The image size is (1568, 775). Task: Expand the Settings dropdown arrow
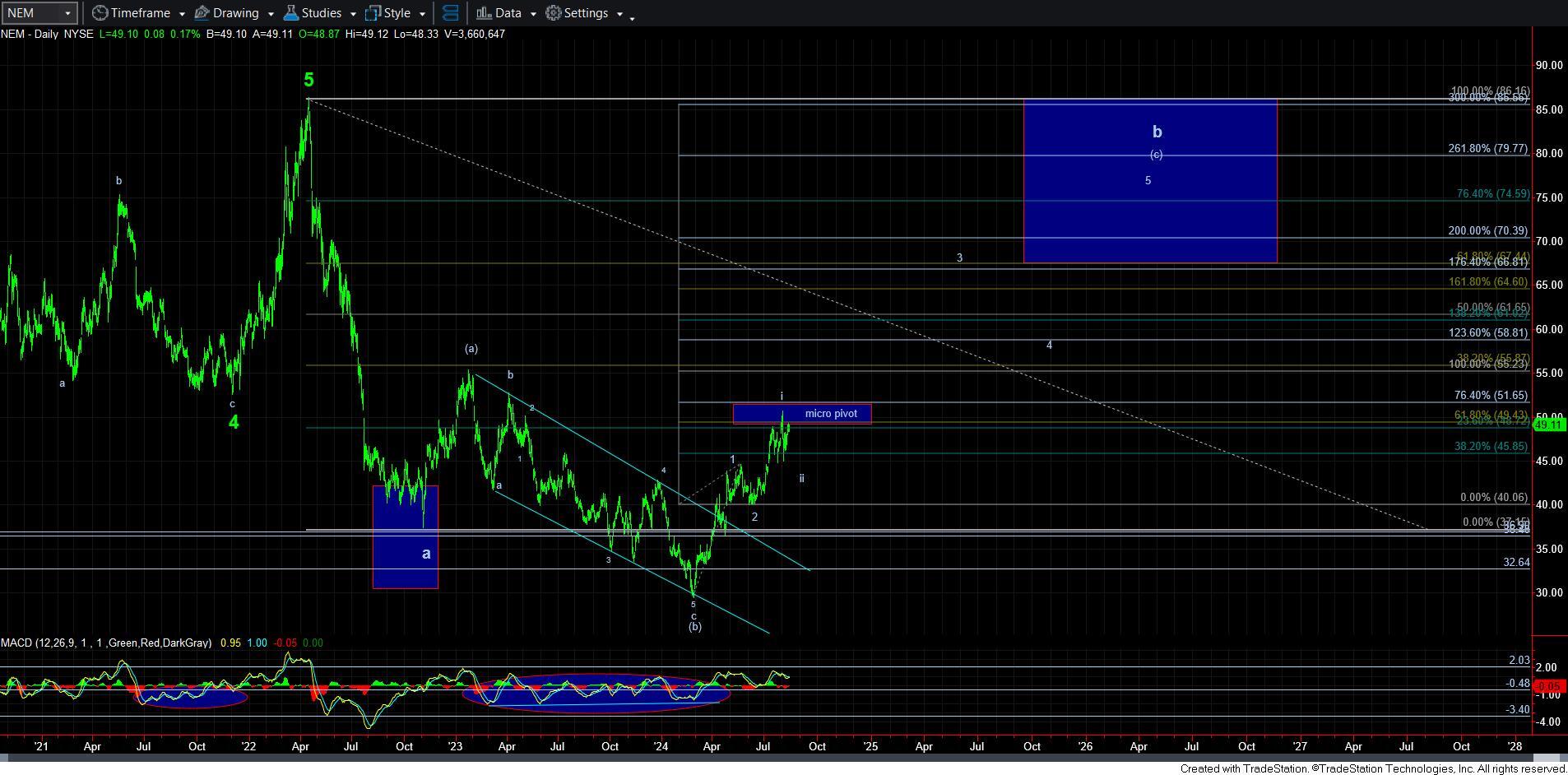coord(619,14)
